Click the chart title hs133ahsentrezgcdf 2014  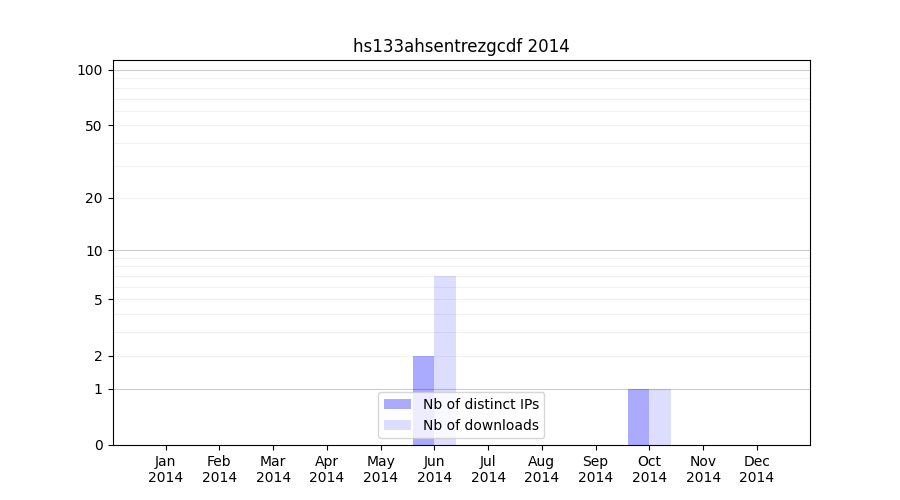point(461,46)
